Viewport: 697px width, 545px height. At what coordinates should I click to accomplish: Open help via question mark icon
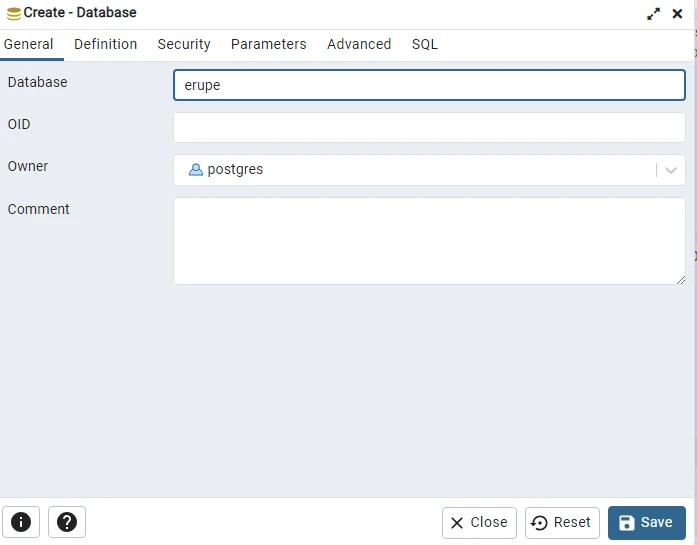coord(67,522)
